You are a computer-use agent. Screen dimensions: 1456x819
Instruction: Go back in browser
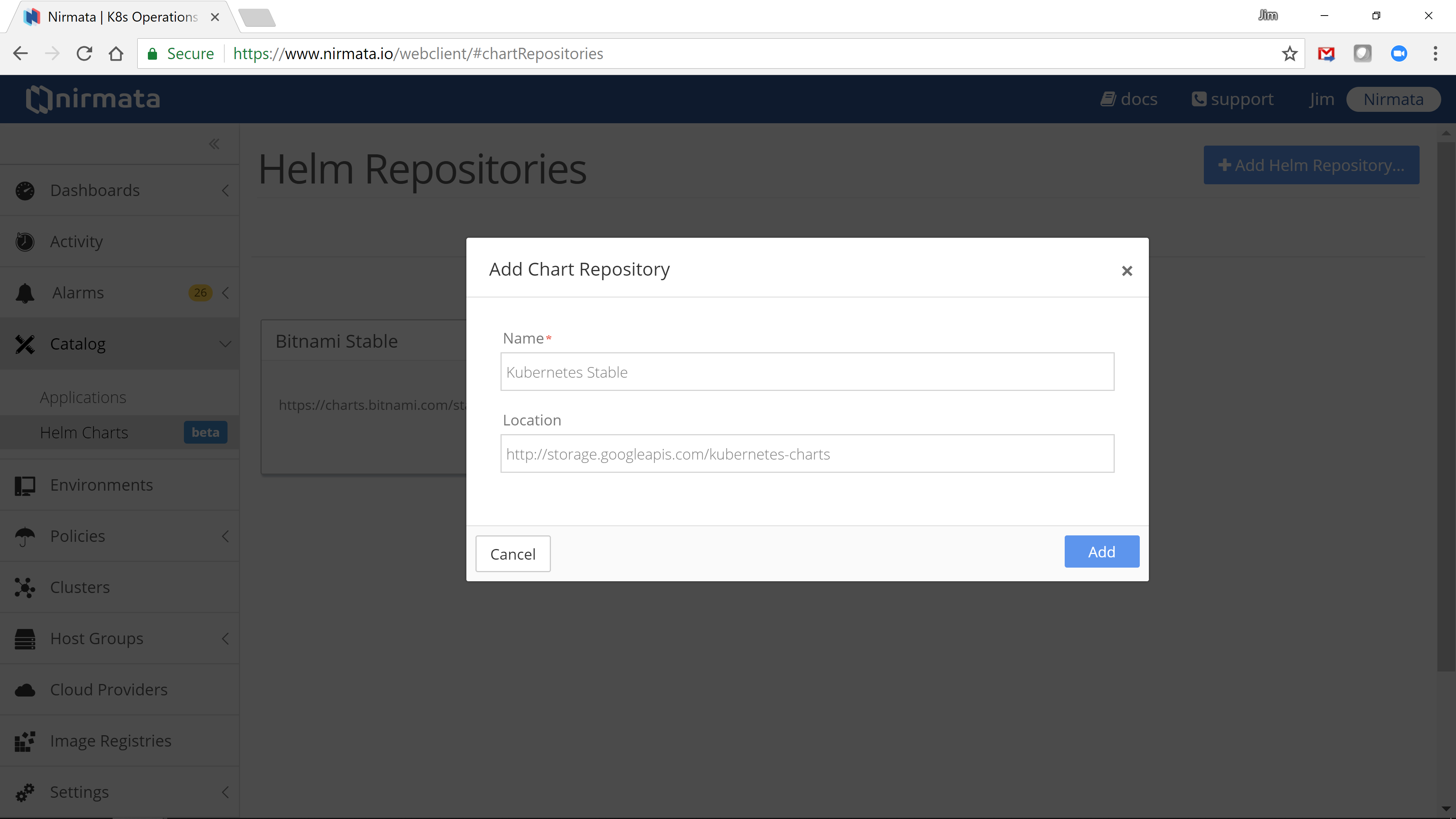(20, 54)
